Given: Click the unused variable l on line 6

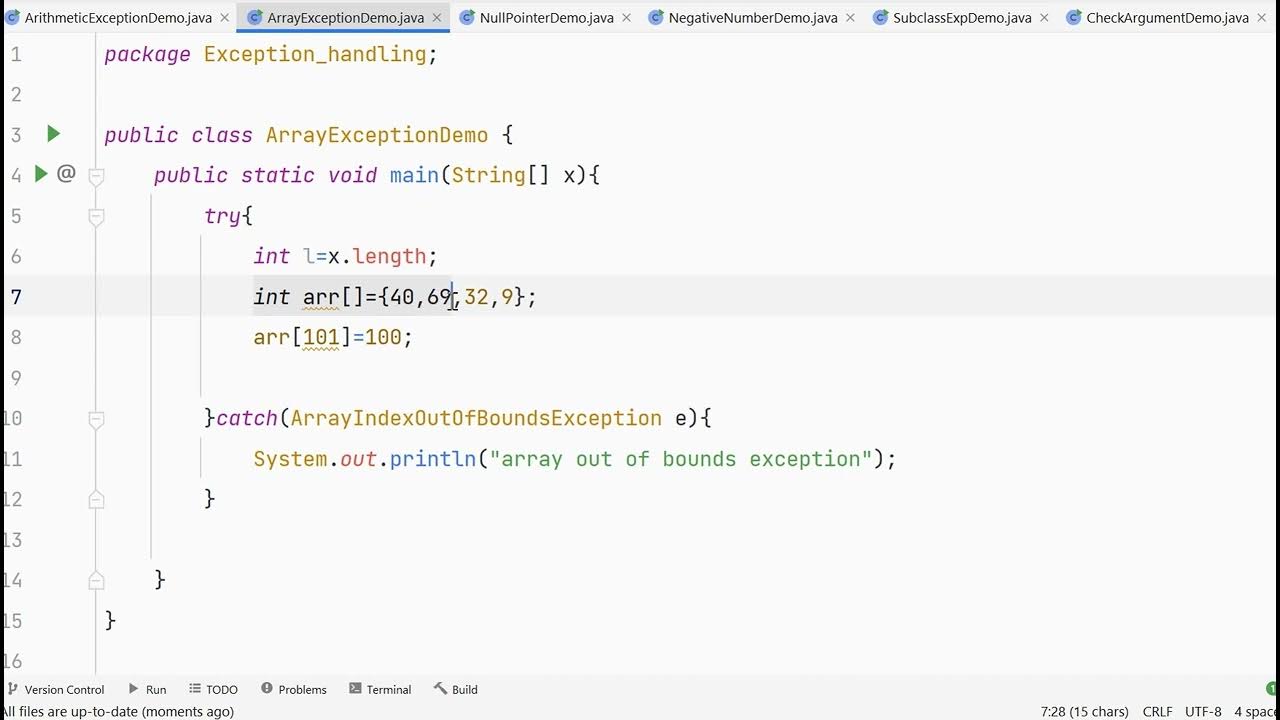Looking at the screenshot, I should pos(308,256).
